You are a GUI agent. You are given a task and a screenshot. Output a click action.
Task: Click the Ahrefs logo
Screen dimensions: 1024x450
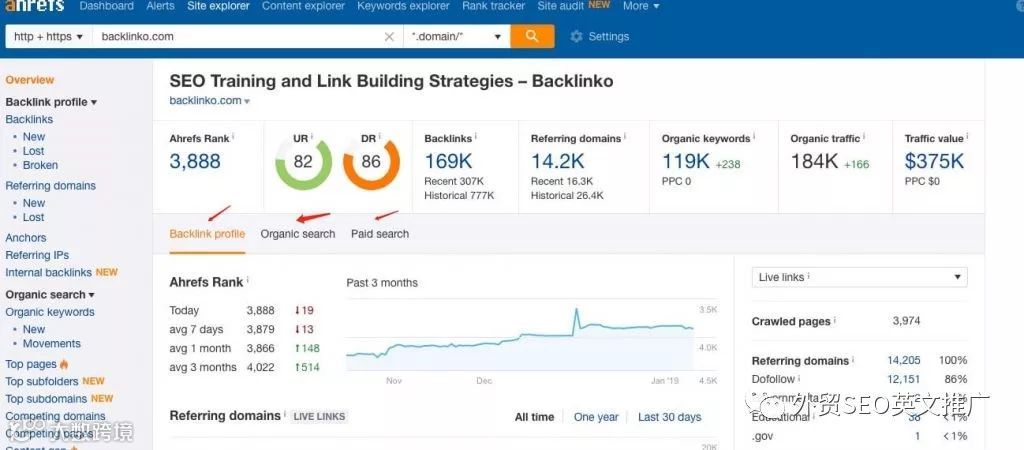(x=35, y=6)
